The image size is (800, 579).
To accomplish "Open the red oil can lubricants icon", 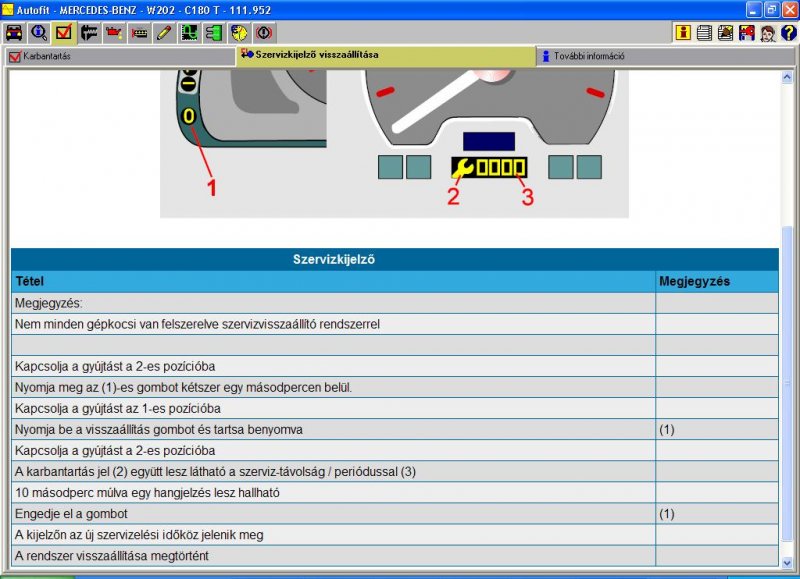I will point(114,33).
